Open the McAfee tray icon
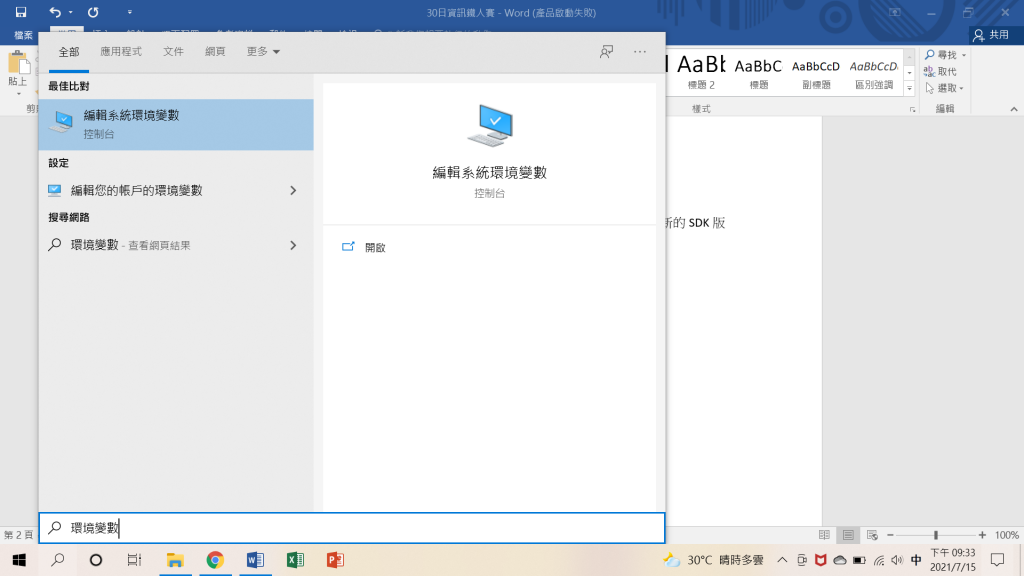1024x576 pixels. 820,560
